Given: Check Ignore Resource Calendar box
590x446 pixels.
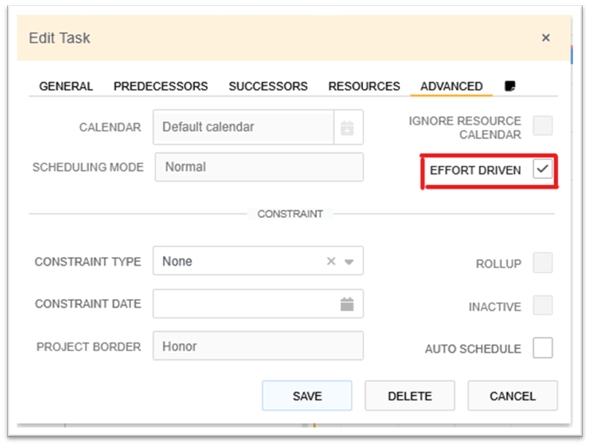Looking at the screenshot, I should (543, 125).
